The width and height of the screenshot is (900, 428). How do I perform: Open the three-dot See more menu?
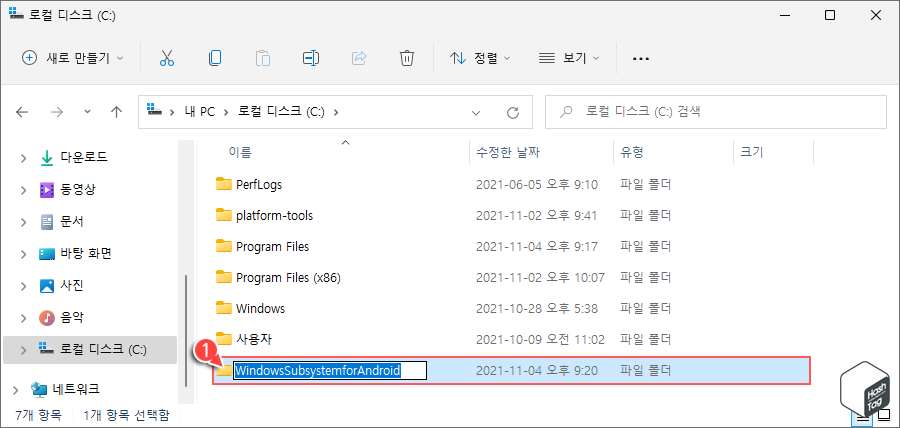(x=640, y=59)
